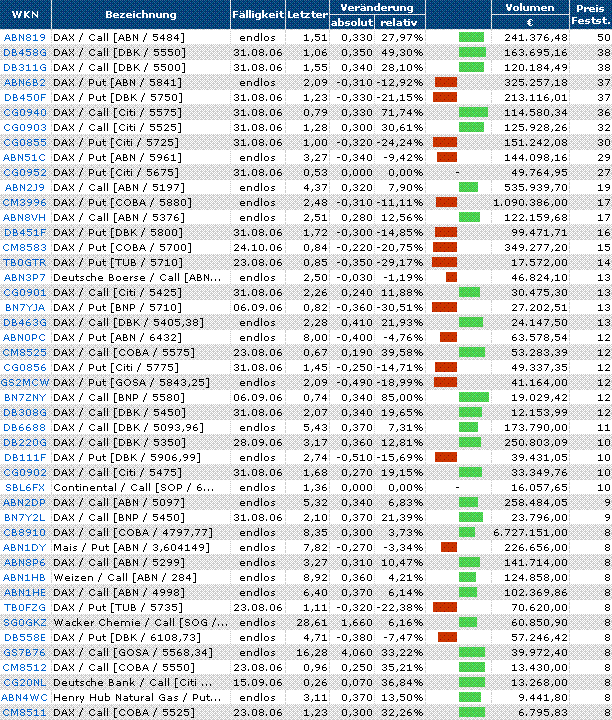The image size is (612, 720).
Task: Open WKN link GS7B76
Action: pos(25,652)
